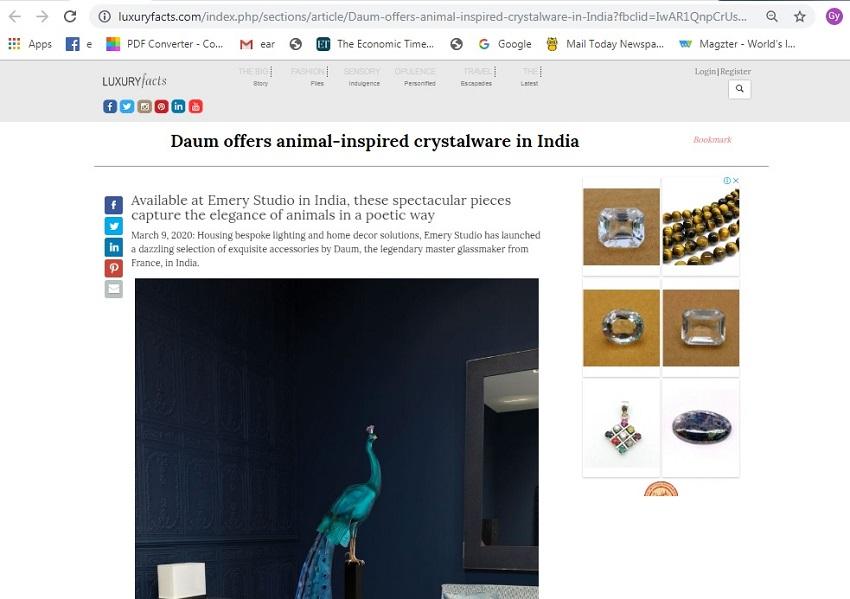Open the Chrome zoom magnifier icon

772,17
